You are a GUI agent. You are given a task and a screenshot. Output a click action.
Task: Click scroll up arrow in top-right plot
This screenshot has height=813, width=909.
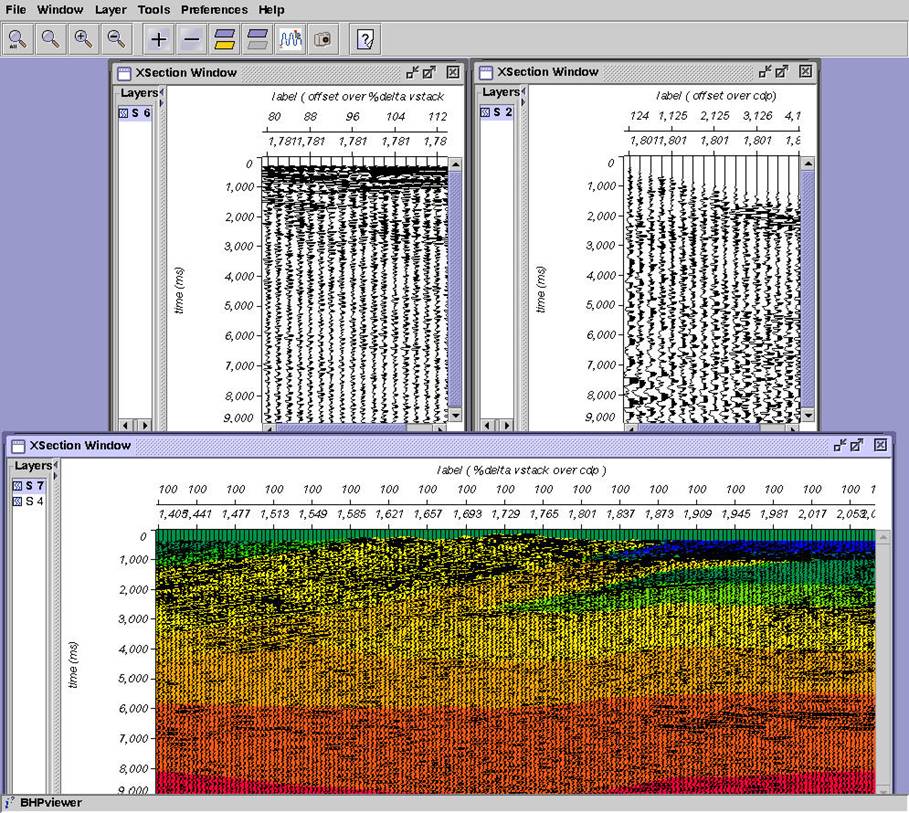808,164
